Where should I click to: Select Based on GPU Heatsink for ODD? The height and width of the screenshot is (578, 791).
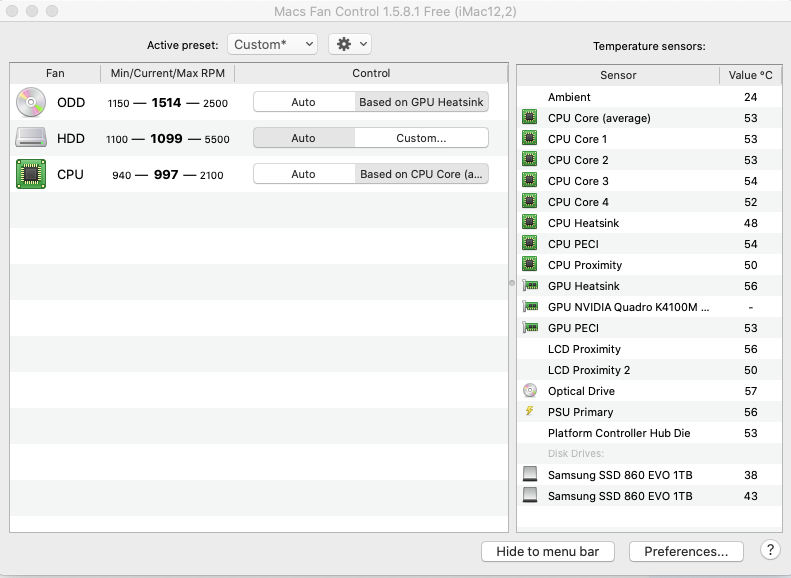[421, 102]
